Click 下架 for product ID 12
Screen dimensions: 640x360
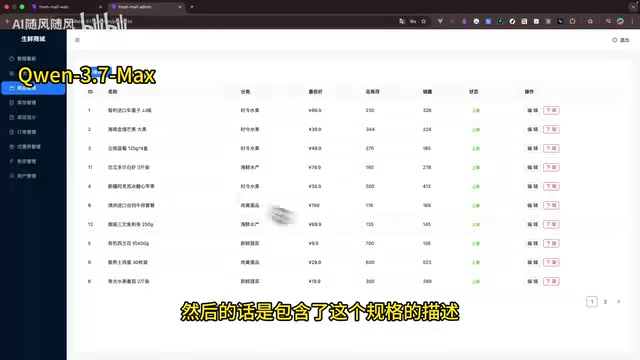tap(551, 224)
